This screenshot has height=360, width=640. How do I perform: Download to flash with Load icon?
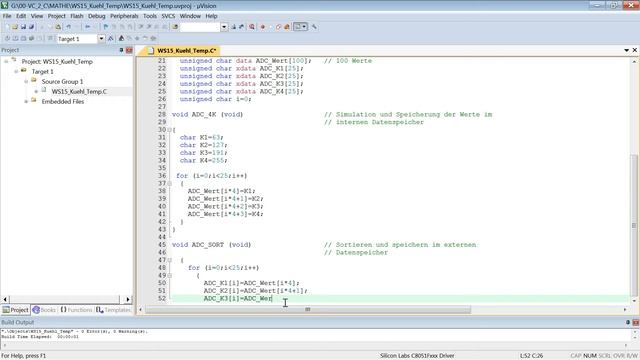(50, 38)
